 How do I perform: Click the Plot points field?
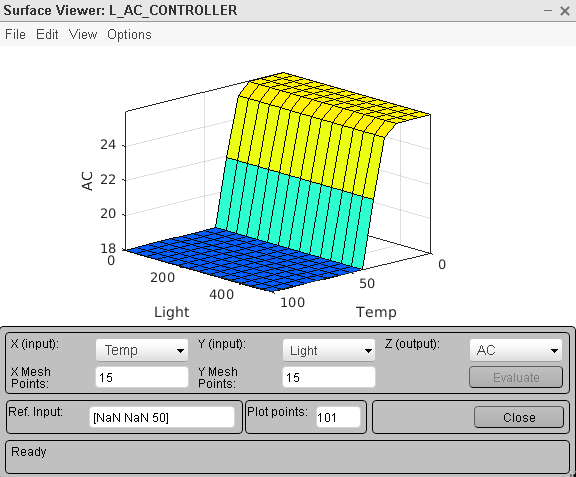pos(338,417)
